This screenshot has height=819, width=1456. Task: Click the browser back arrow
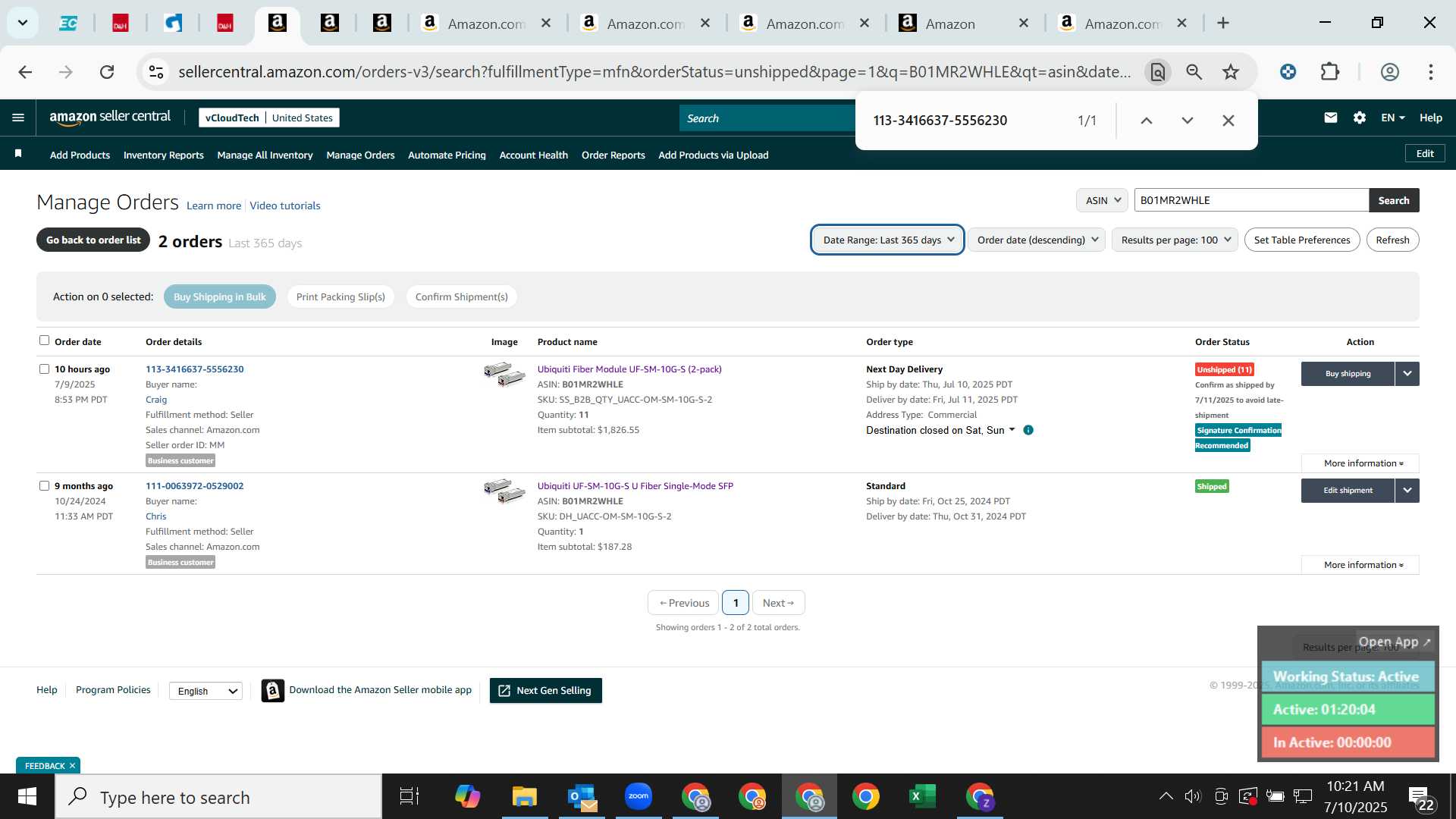point(25,72)
